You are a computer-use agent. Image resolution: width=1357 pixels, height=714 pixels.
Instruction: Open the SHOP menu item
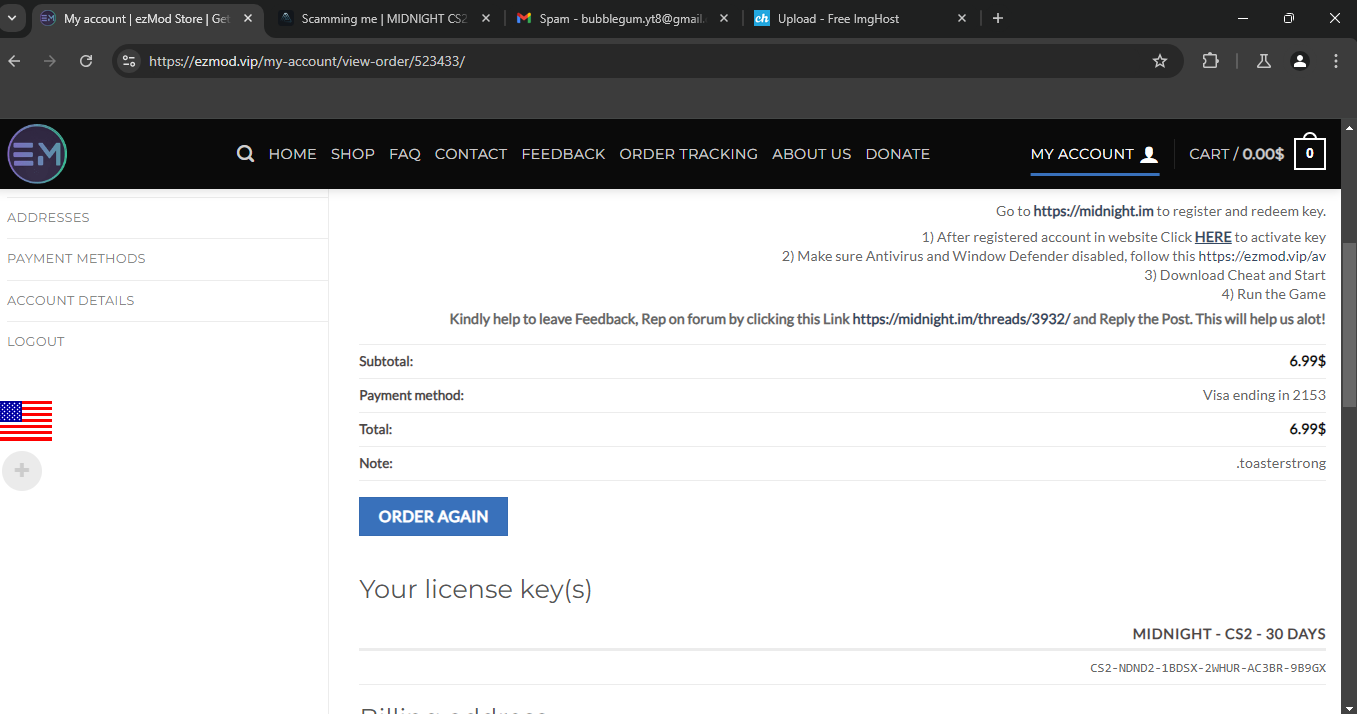(x=353, y=154)
